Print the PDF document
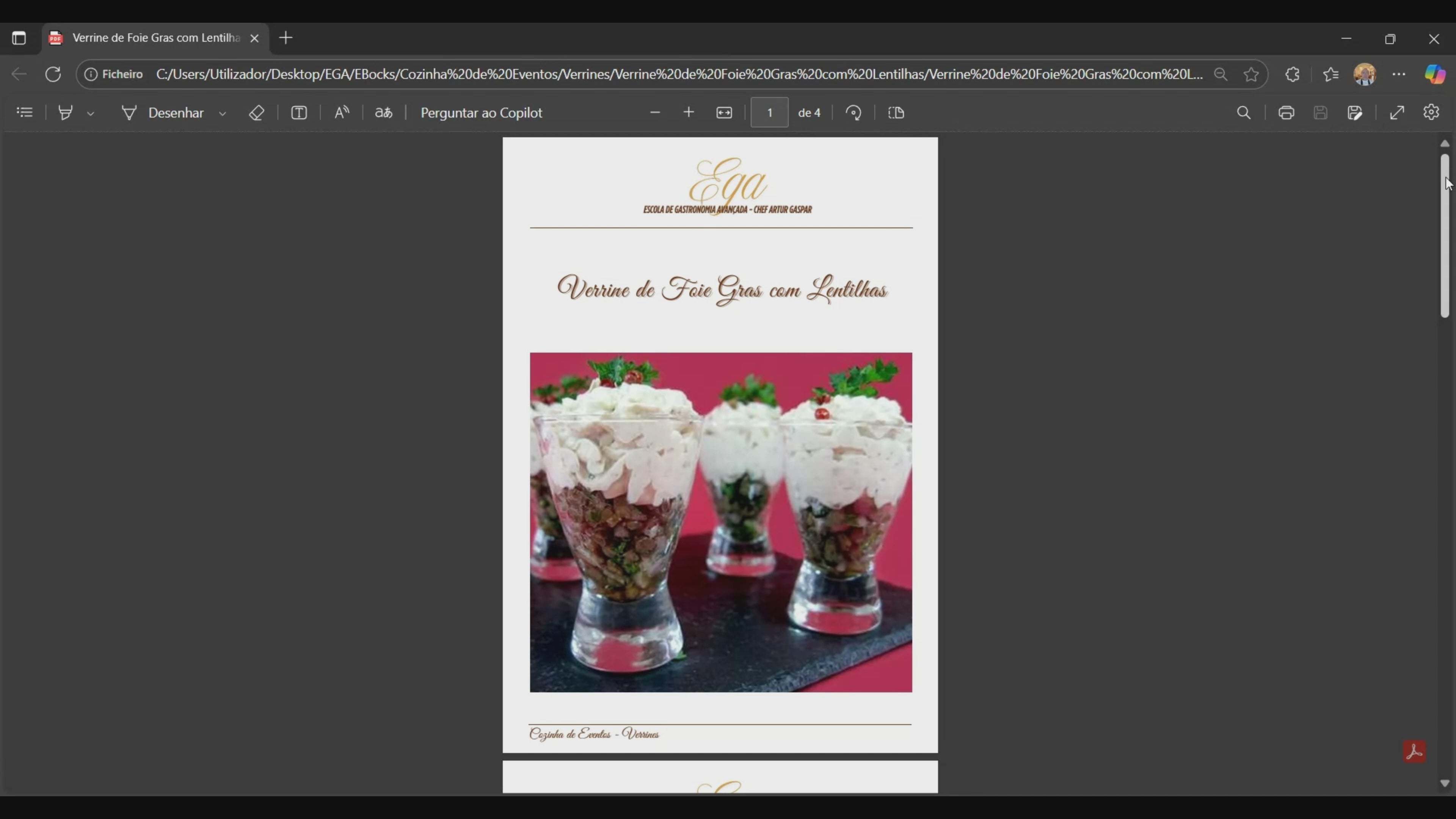Viewport: 1456px width, 819px height. pos(1287,113)
